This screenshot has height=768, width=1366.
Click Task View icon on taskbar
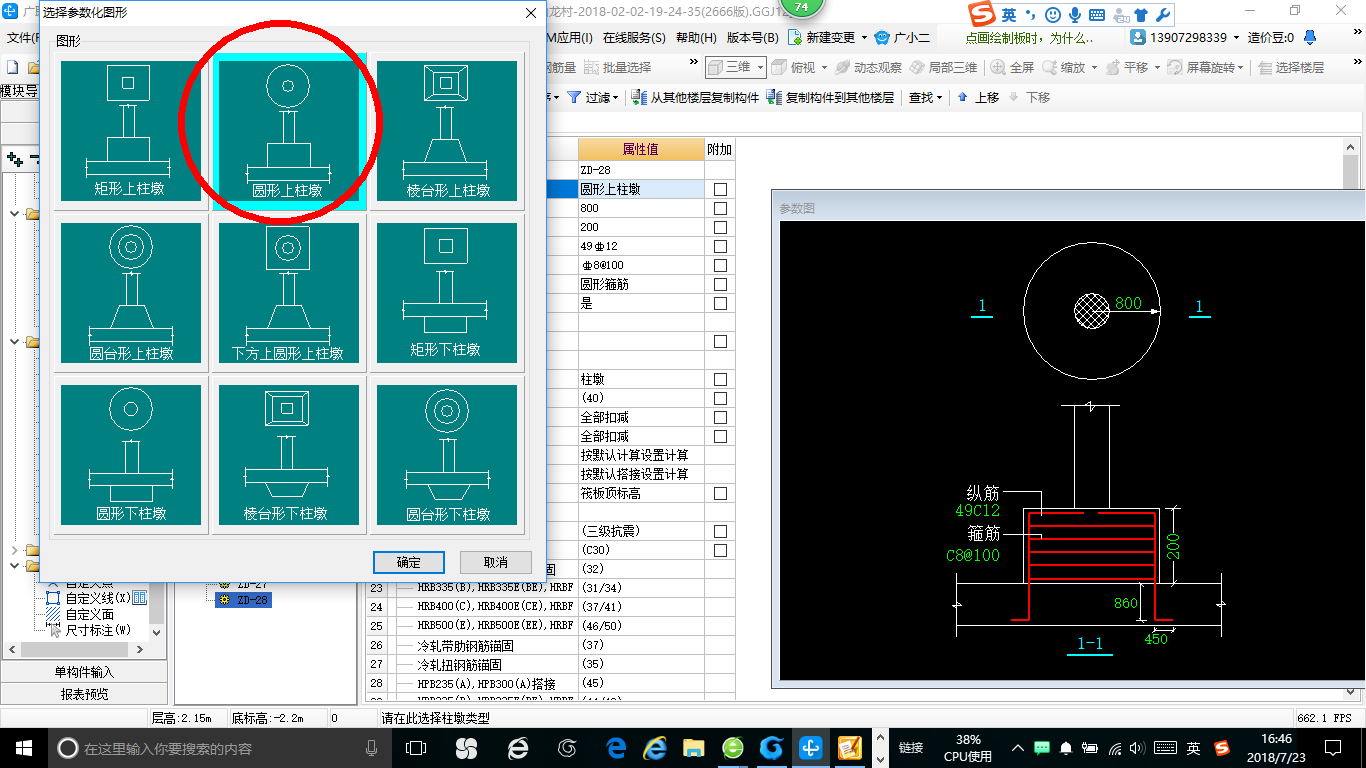[416, 747]
